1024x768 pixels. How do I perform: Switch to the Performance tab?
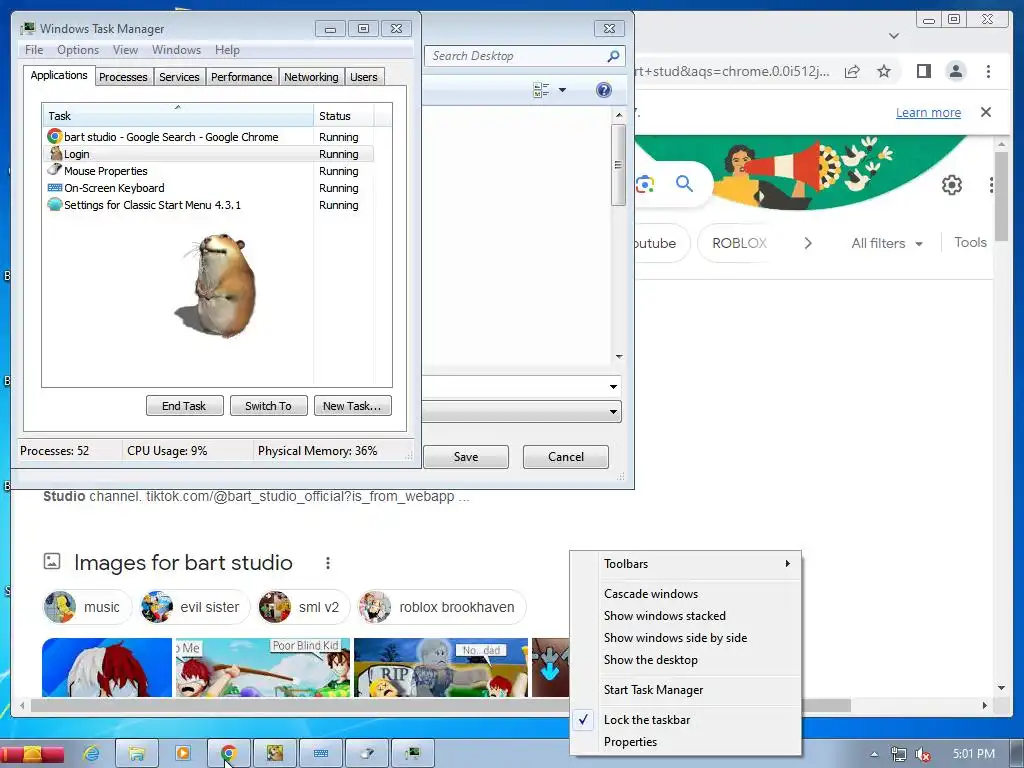242,77
